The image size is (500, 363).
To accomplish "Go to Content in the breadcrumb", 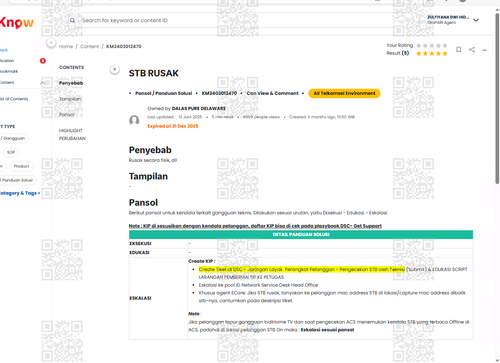I will click(89, 46).
